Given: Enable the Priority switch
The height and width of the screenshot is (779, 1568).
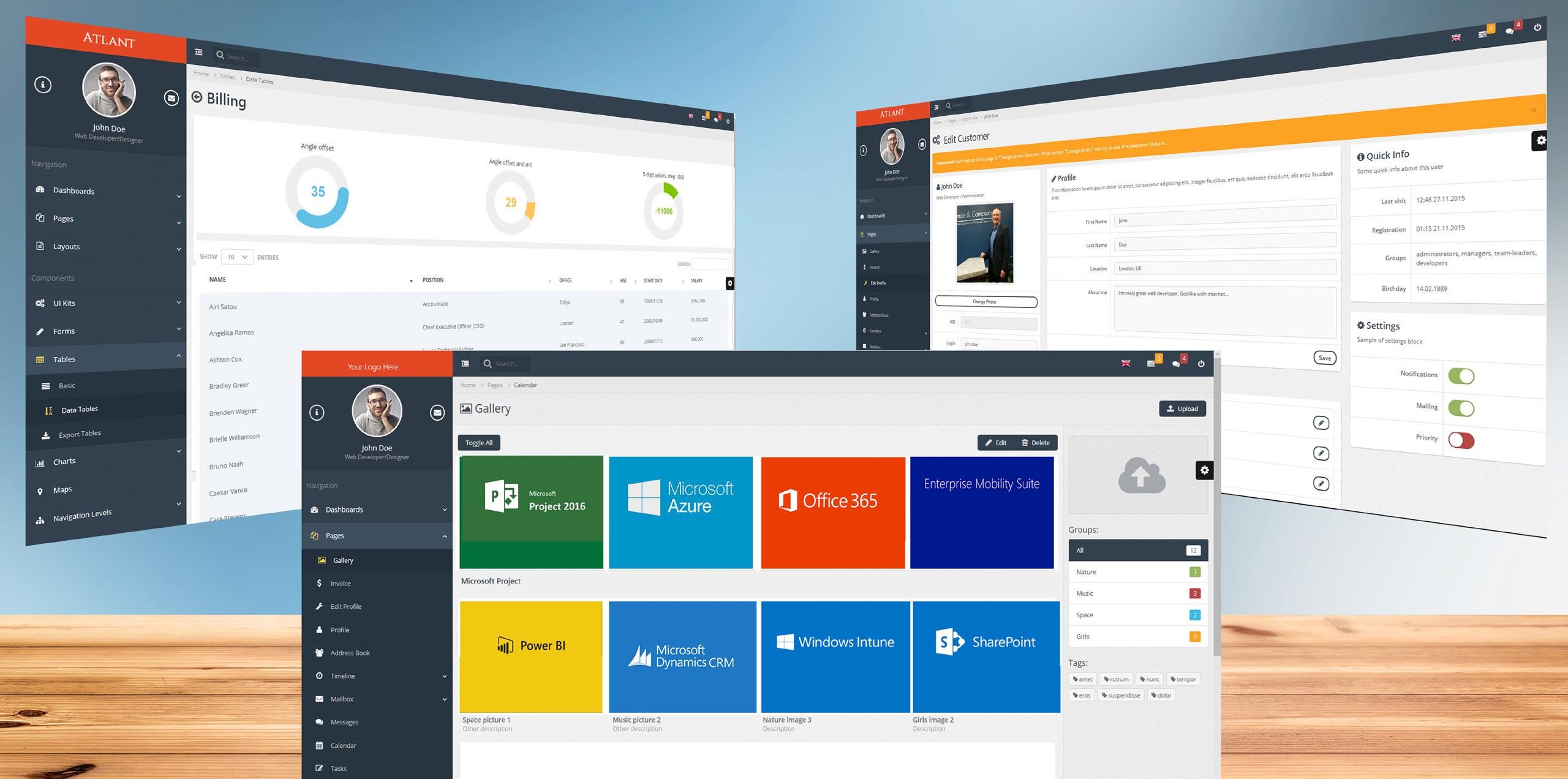Looking at the screenshot, I should pos(1461,440).
